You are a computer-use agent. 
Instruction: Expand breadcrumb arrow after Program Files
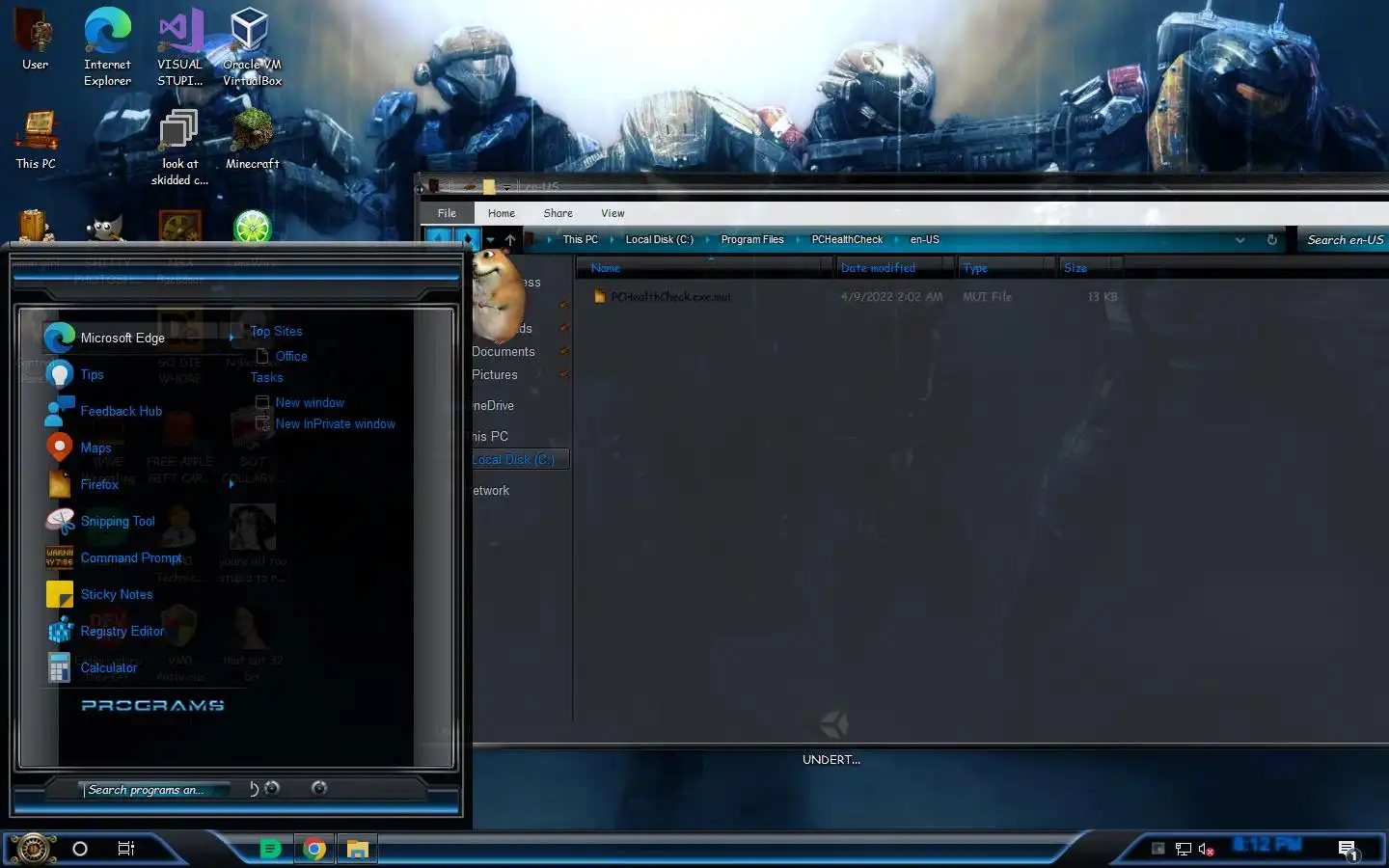(x=797, y=239)
